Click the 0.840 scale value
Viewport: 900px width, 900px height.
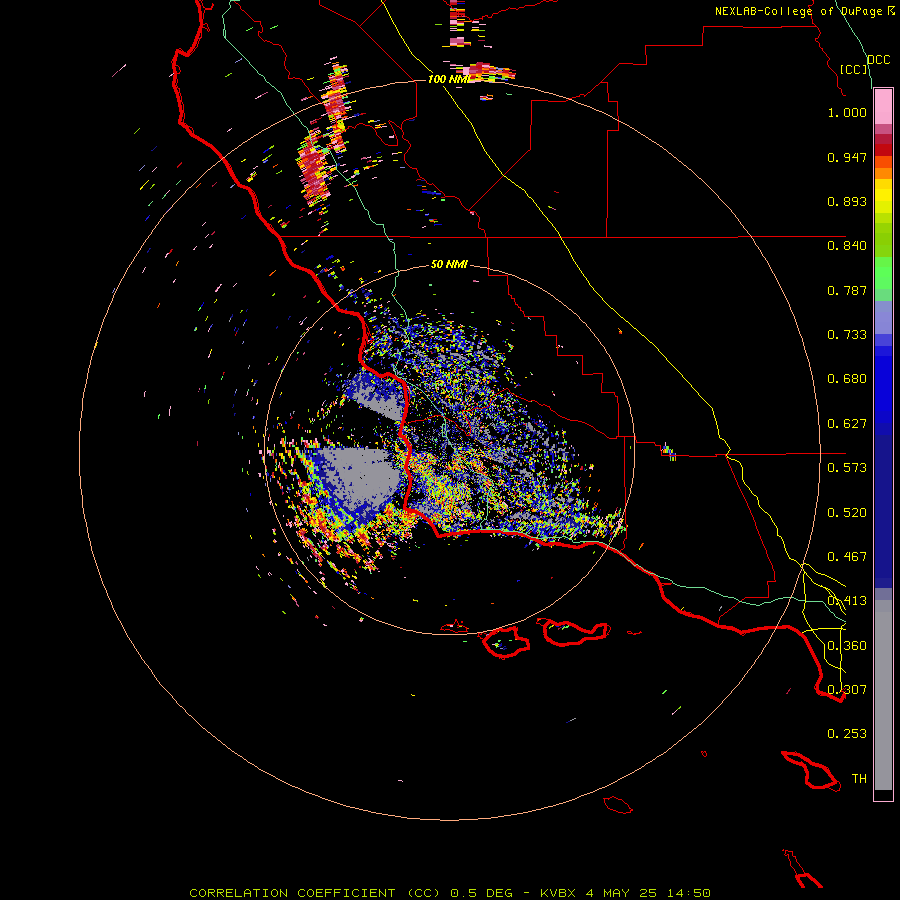click(x=847, y=246)
